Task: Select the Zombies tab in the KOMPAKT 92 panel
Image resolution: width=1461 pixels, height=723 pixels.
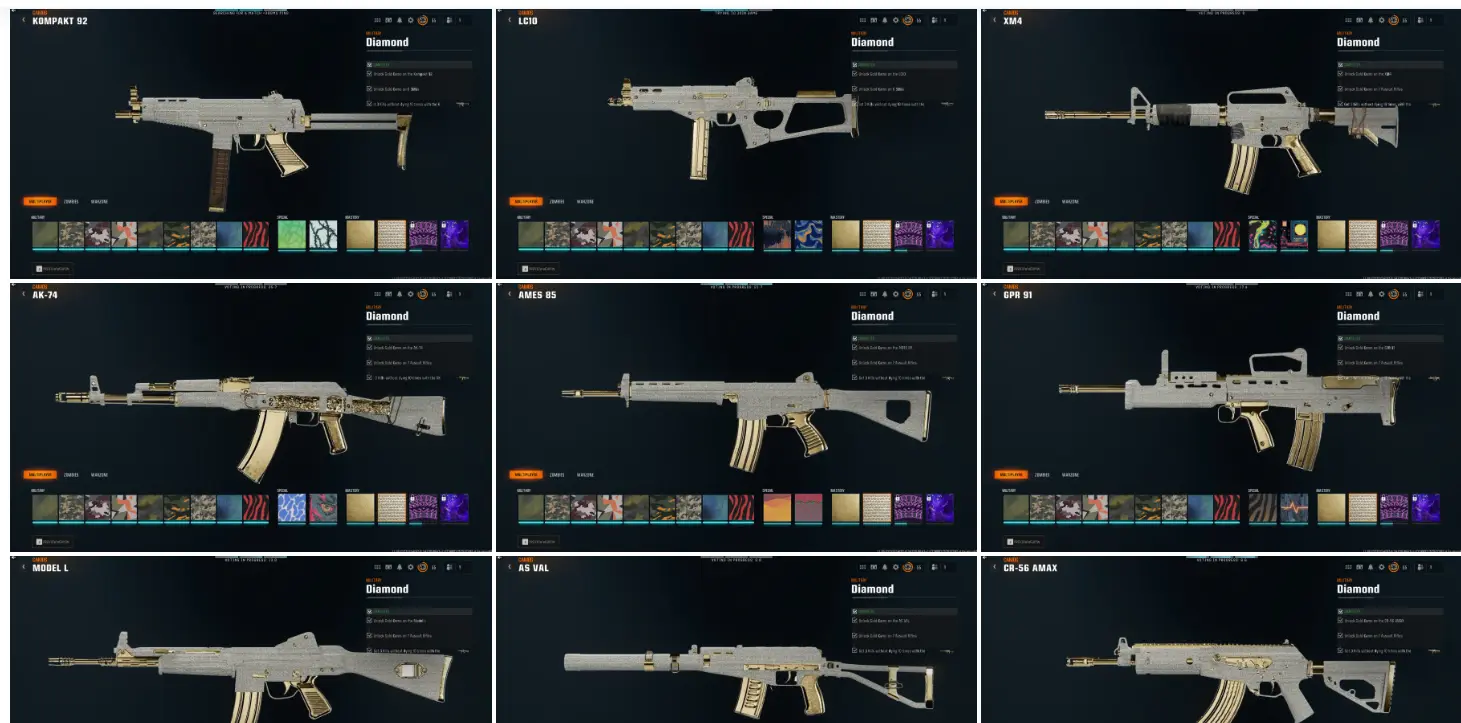Action: coord(70,201)
